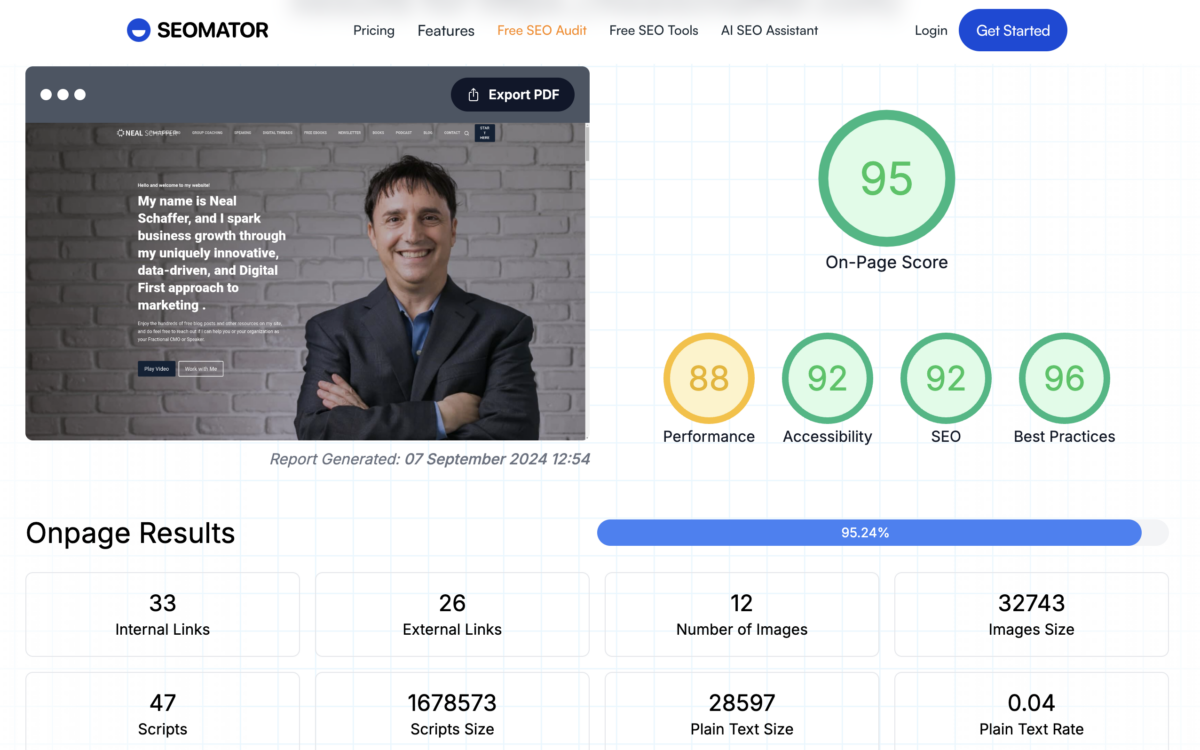The width and height of the screenshot is (1200, 750).
Task: Click the Login link
Action: (931, 30)
